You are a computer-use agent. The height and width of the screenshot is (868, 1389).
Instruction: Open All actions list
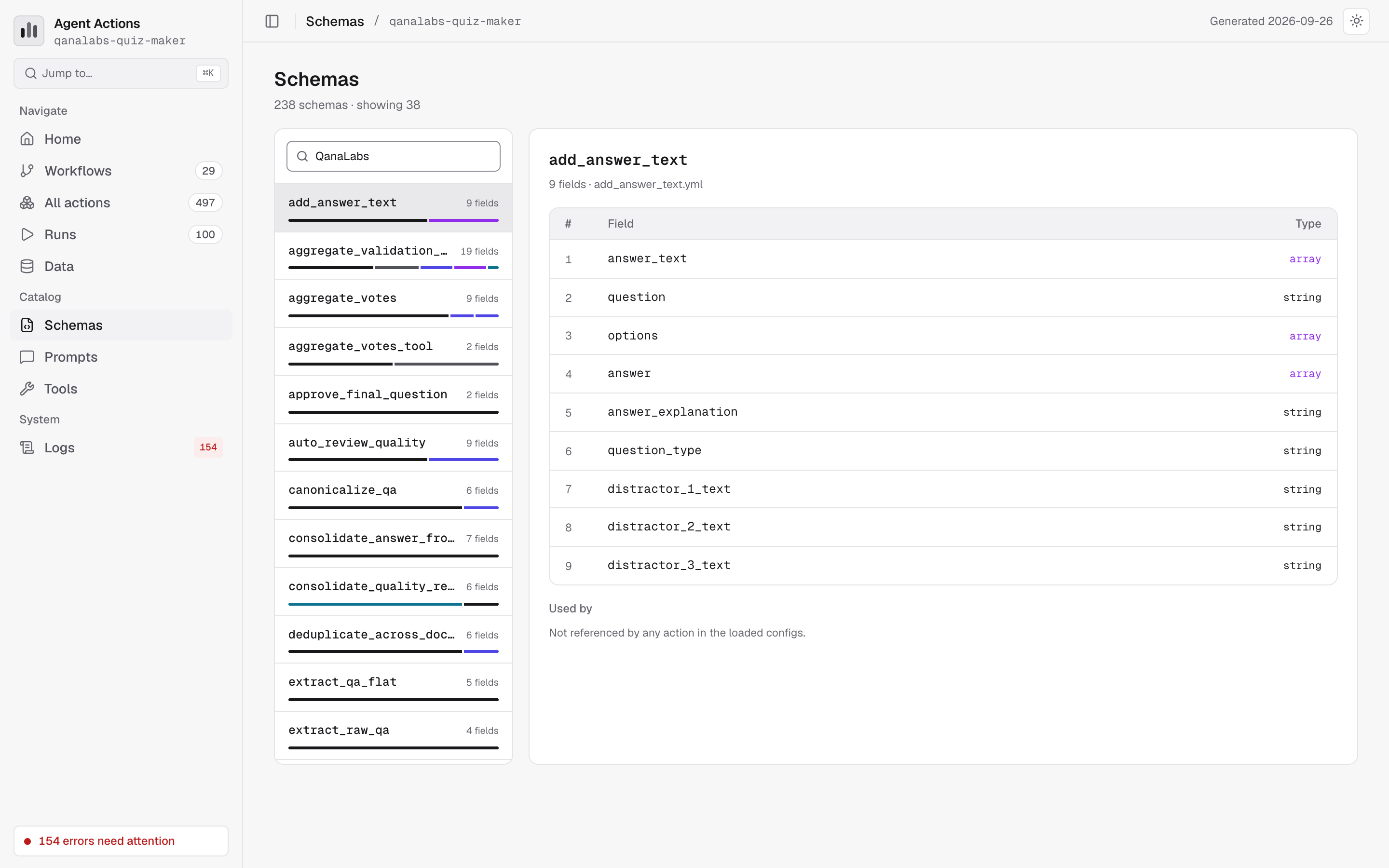click(121, 203)
